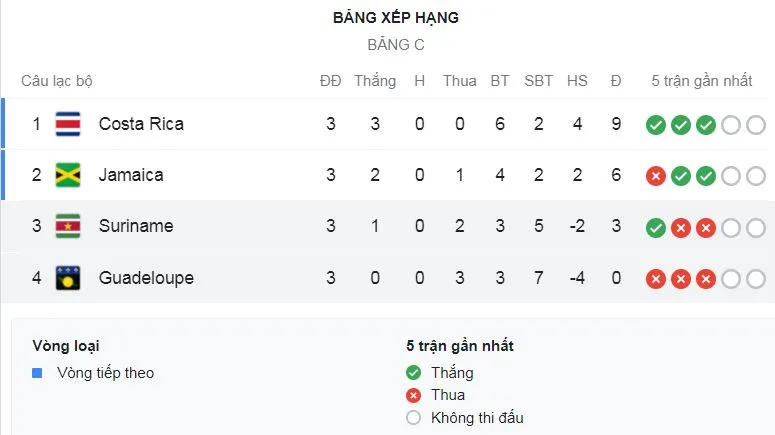The height and width of the screenshot is (435, 775).
Task: Open the Jamaica team link
Action: point(131,175)
